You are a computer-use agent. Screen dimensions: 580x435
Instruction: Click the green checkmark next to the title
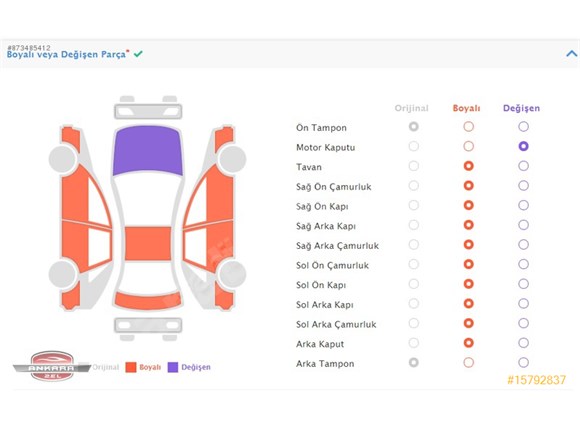point(138,54)
